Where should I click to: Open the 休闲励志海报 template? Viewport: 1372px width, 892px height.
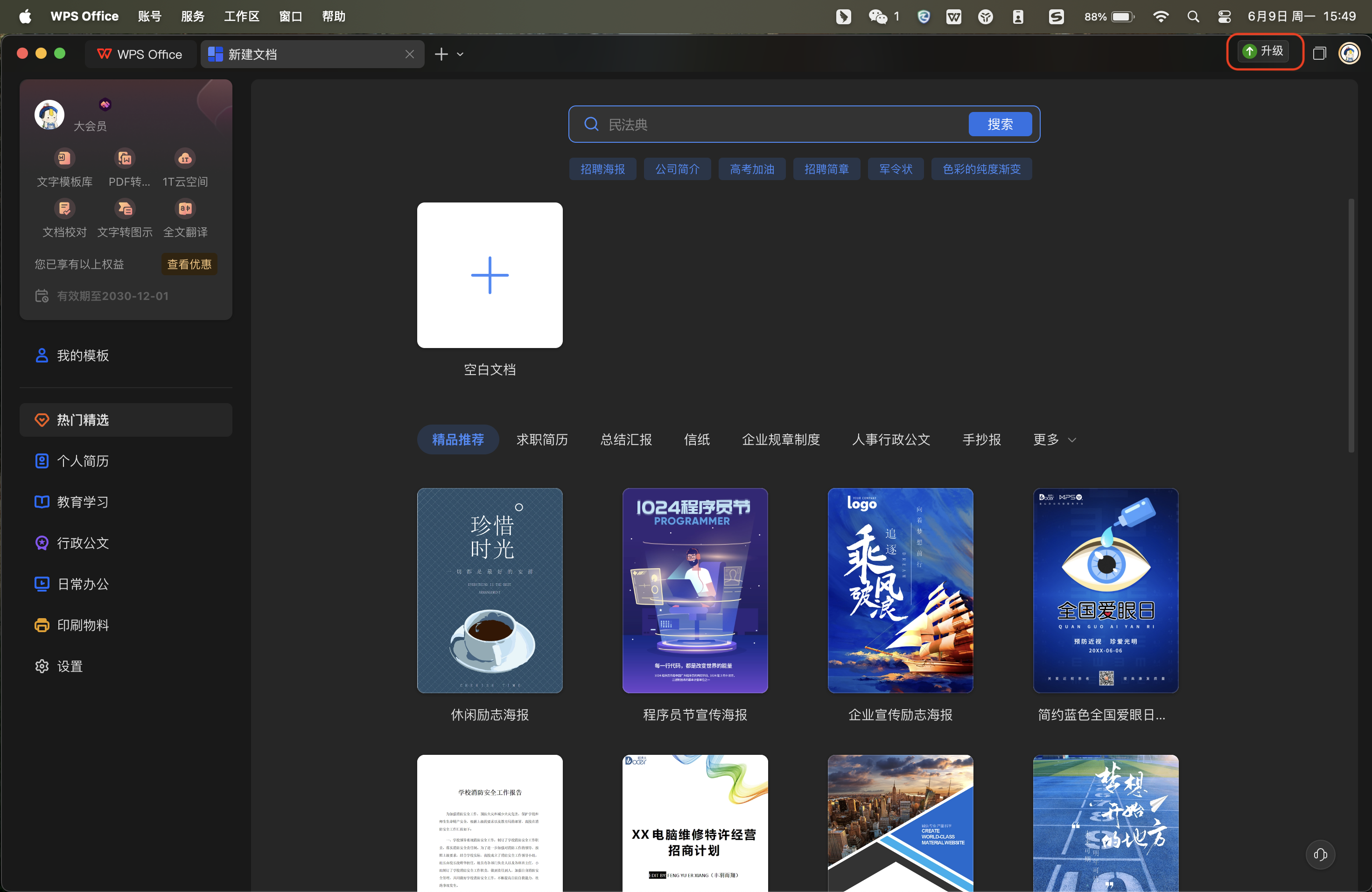tap(490, 591)
